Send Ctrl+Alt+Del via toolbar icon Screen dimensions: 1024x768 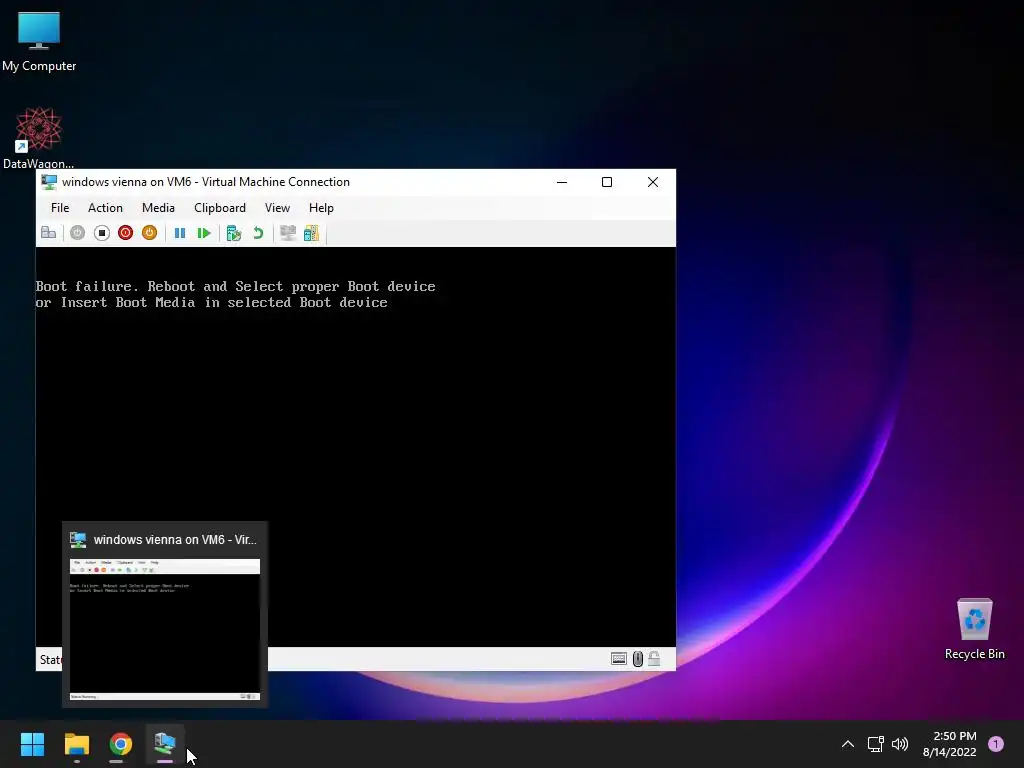coord(48,233)
